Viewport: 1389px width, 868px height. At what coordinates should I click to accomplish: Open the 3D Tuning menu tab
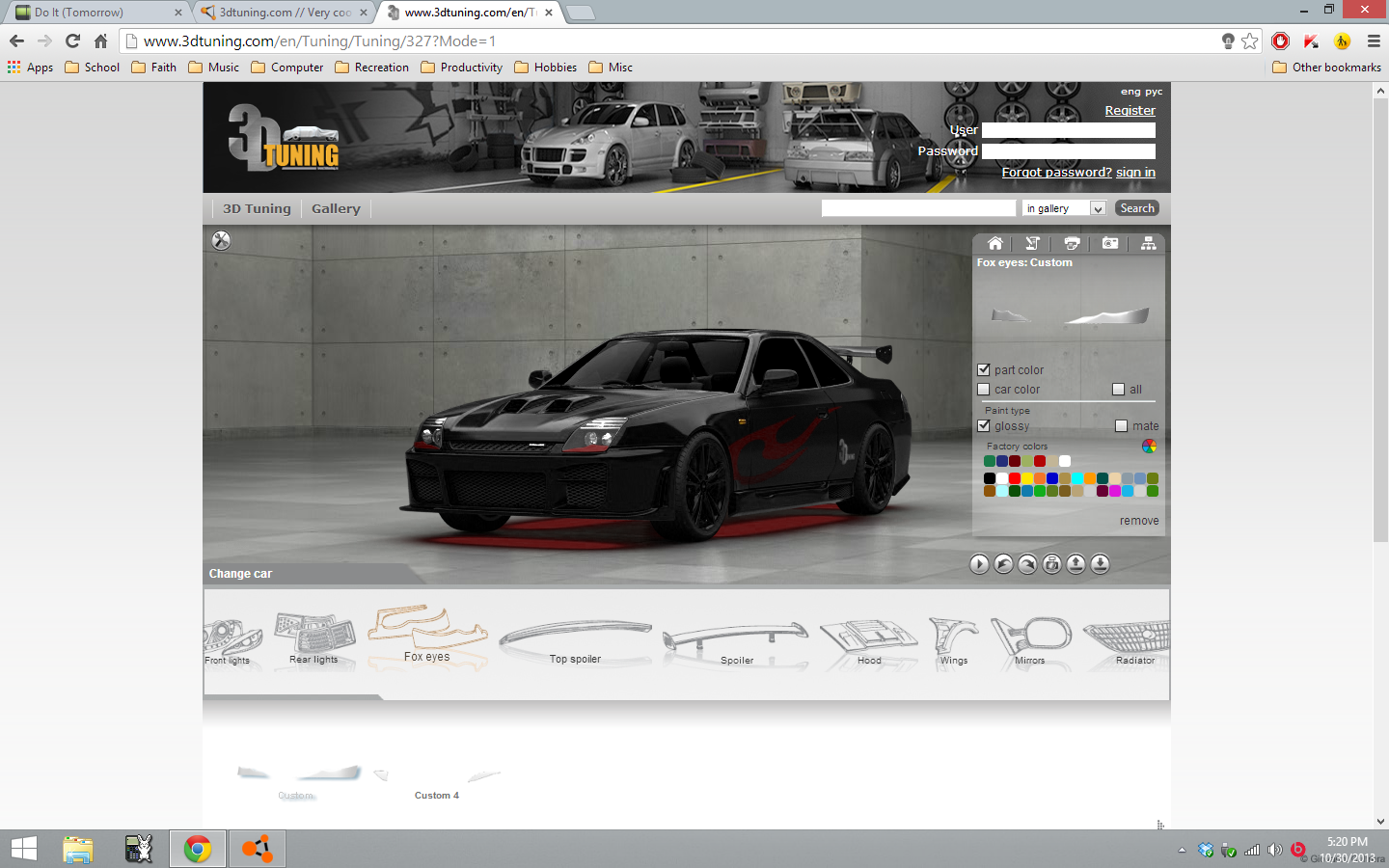(x=257, y=208)
